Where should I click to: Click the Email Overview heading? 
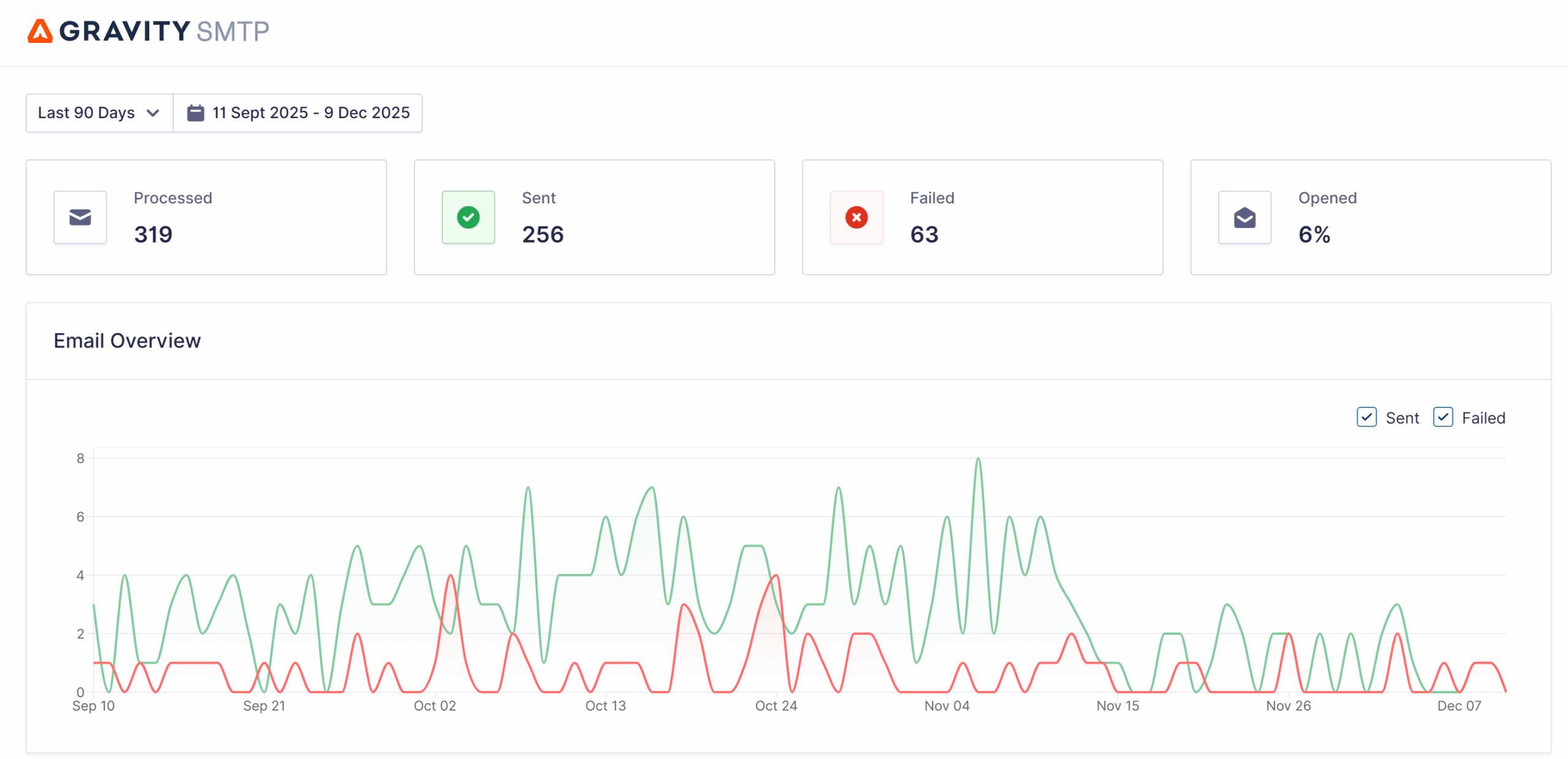point(127,341)
